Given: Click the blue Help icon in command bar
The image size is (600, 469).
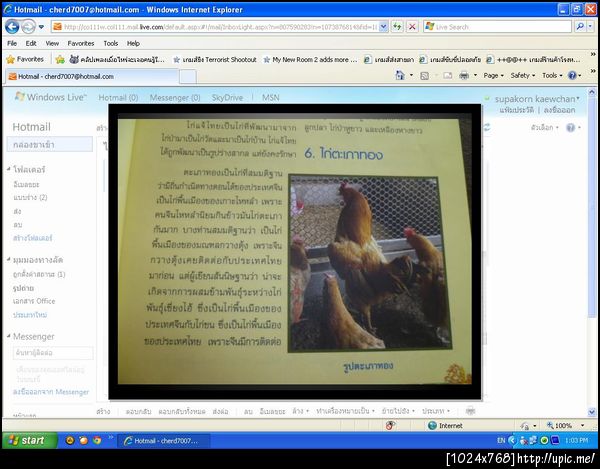Looking at the screenshot, I should (x=572, y=76).
